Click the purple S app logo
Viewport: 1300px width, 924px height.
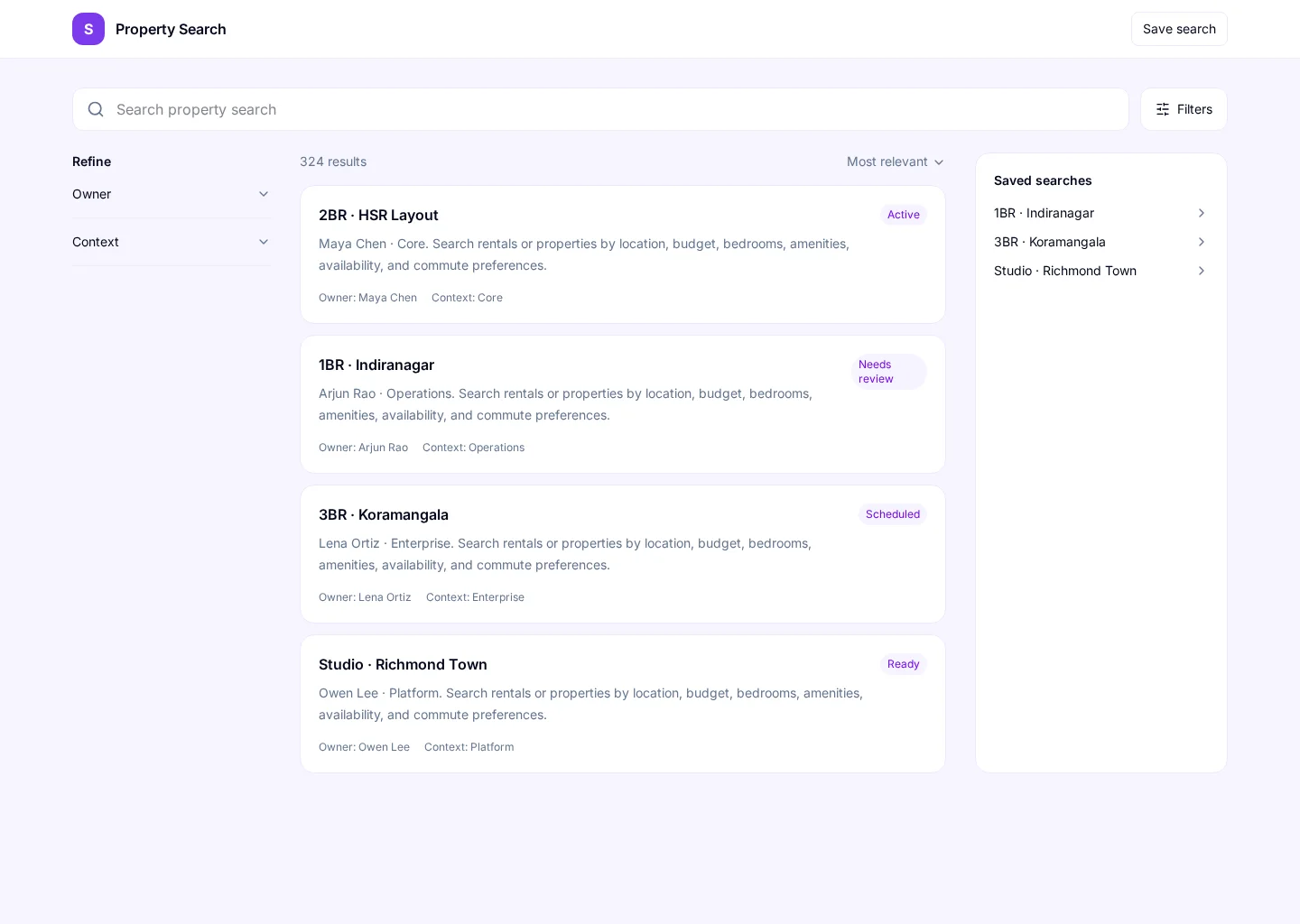pos(88,29)
